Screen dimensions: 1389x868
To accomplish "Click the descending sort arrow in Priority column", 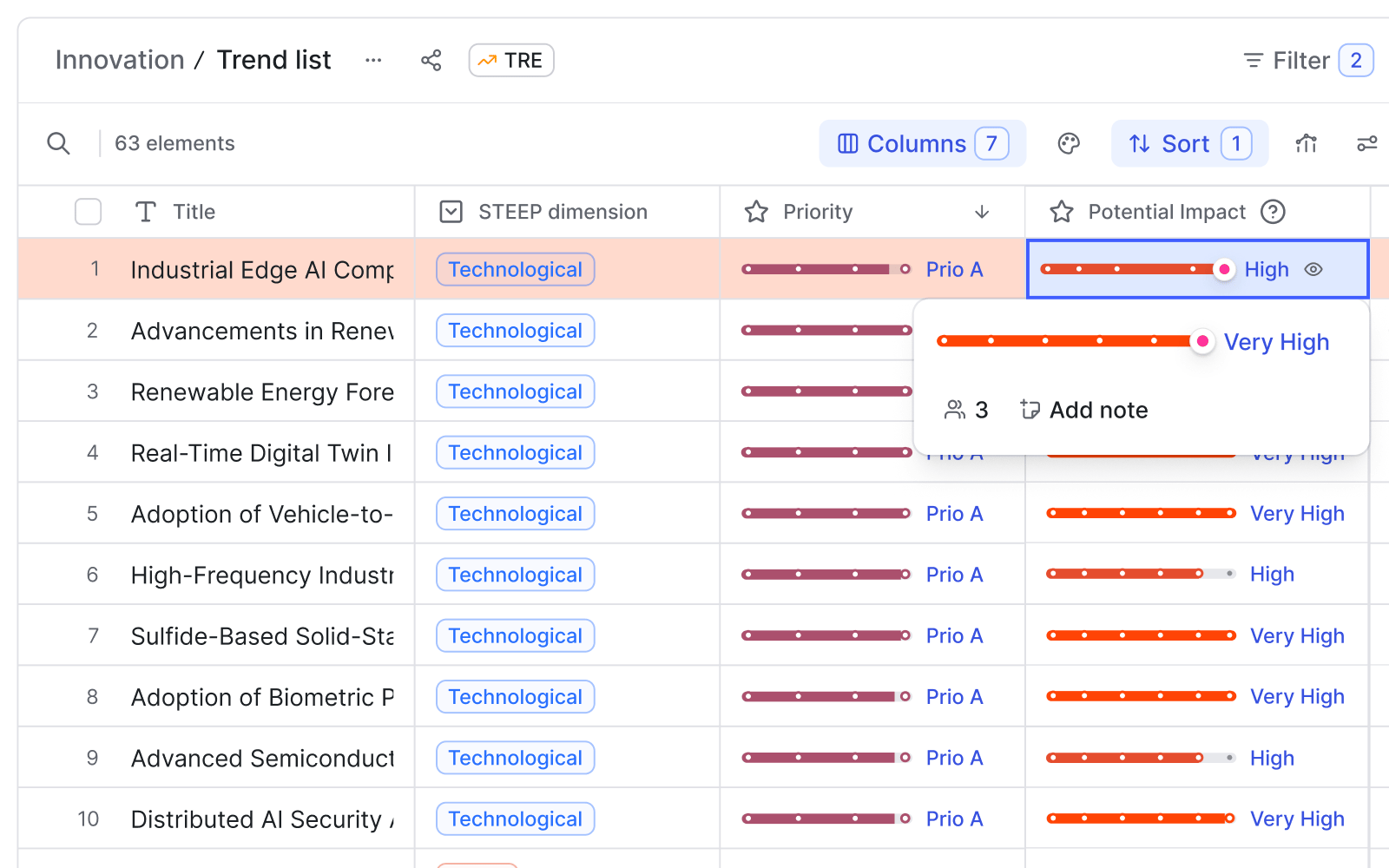I will (982, 212).
